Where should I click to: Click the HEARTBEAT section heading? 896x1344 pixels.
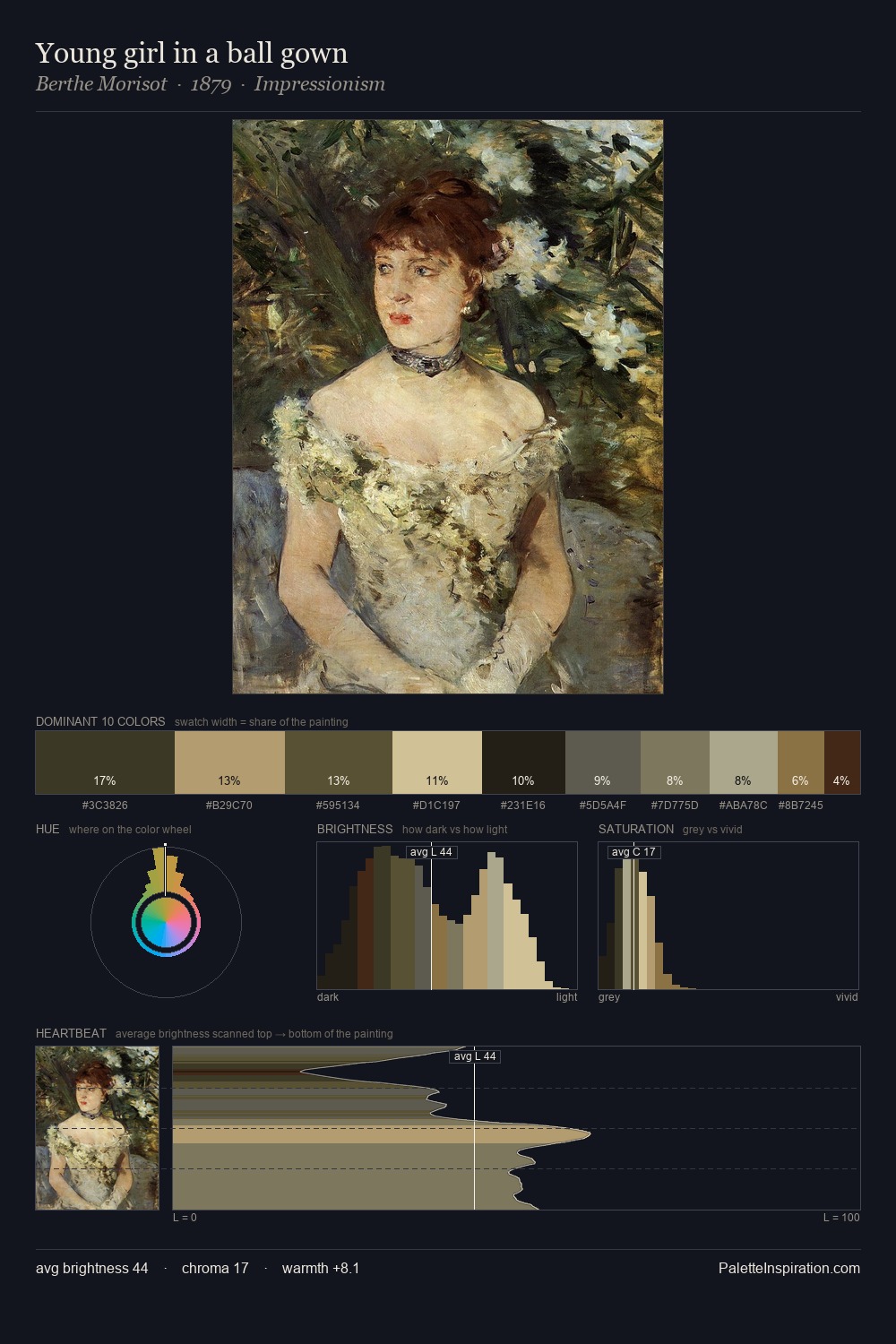point(71,1033)
